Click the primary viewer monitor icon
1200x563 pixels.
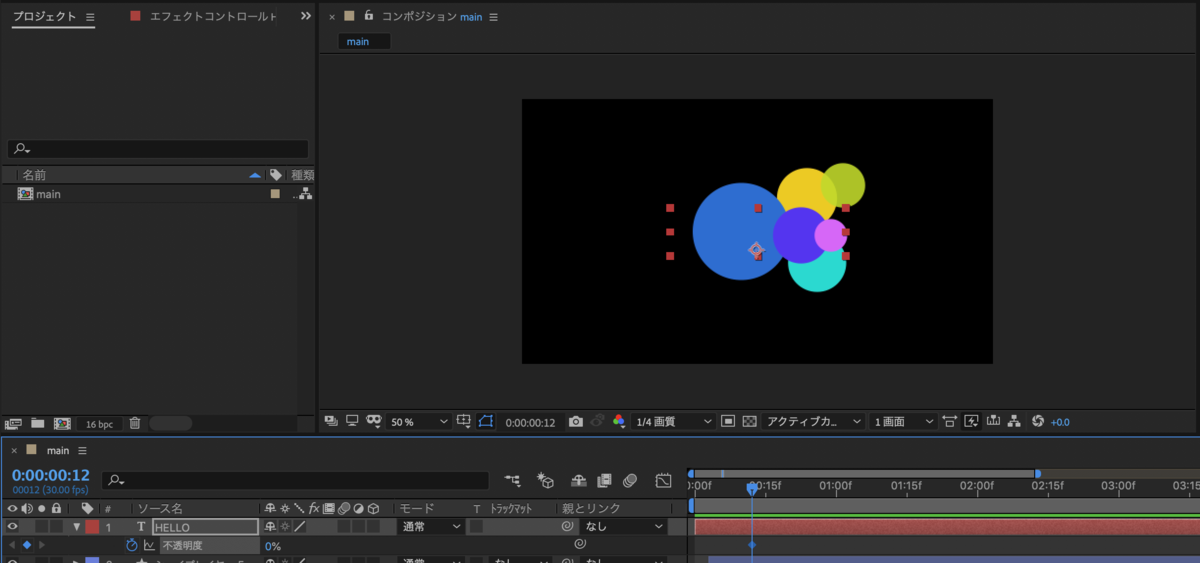(x=352, y=422)
